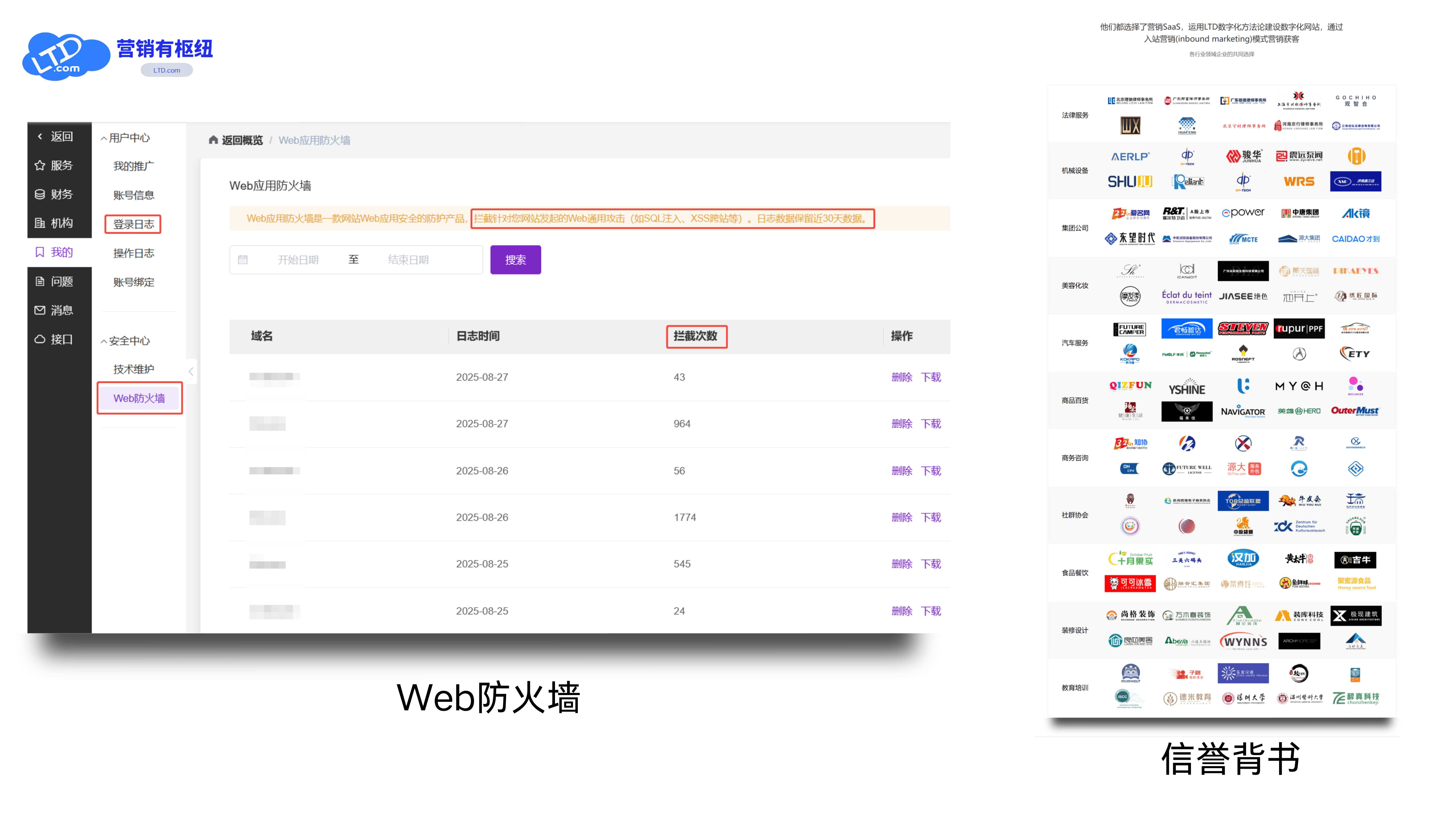
Task: Click the document icon for 问题
Action: click(40, 281)
